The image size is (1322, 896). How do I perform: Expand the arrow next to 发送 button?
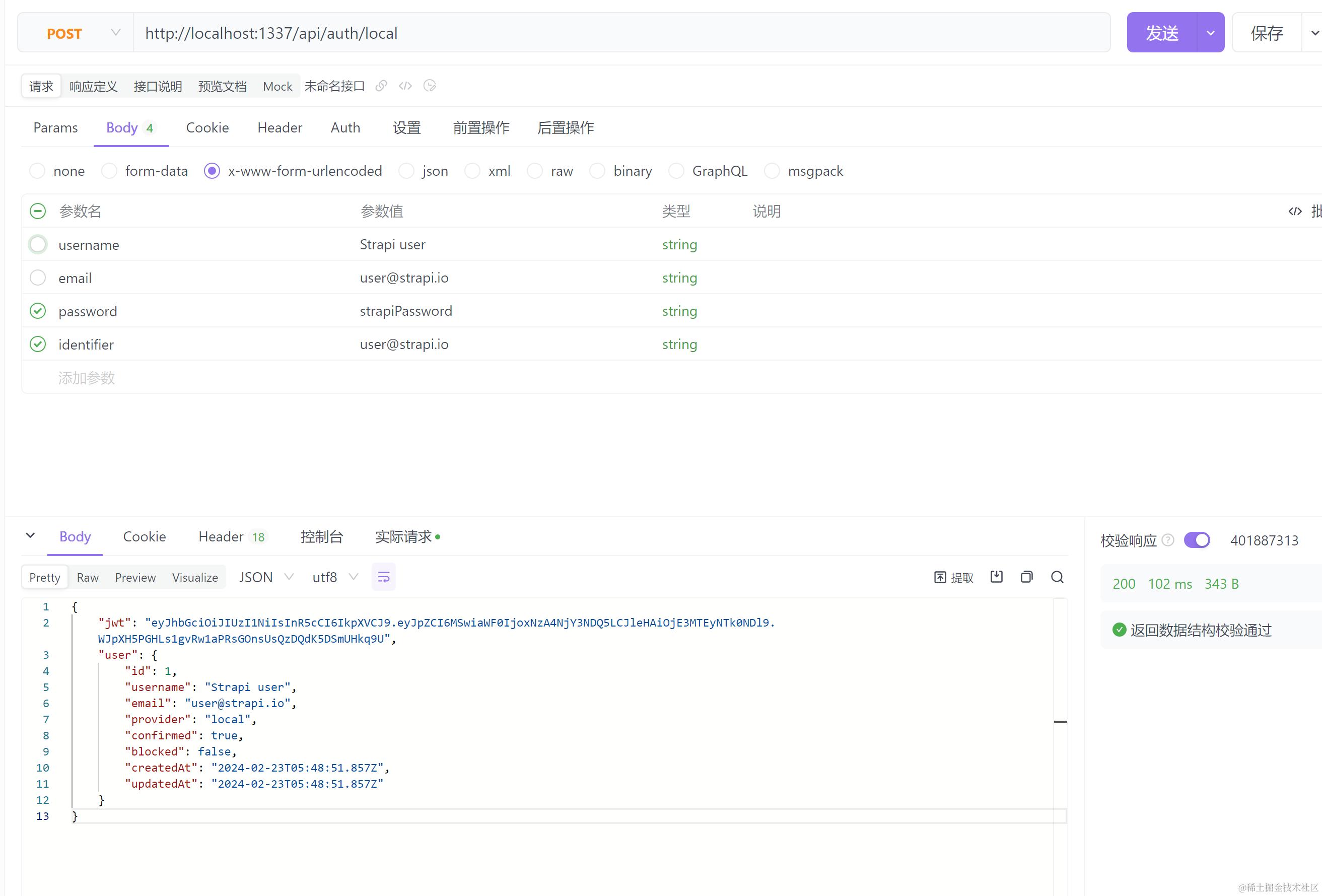coord(1211,33)
